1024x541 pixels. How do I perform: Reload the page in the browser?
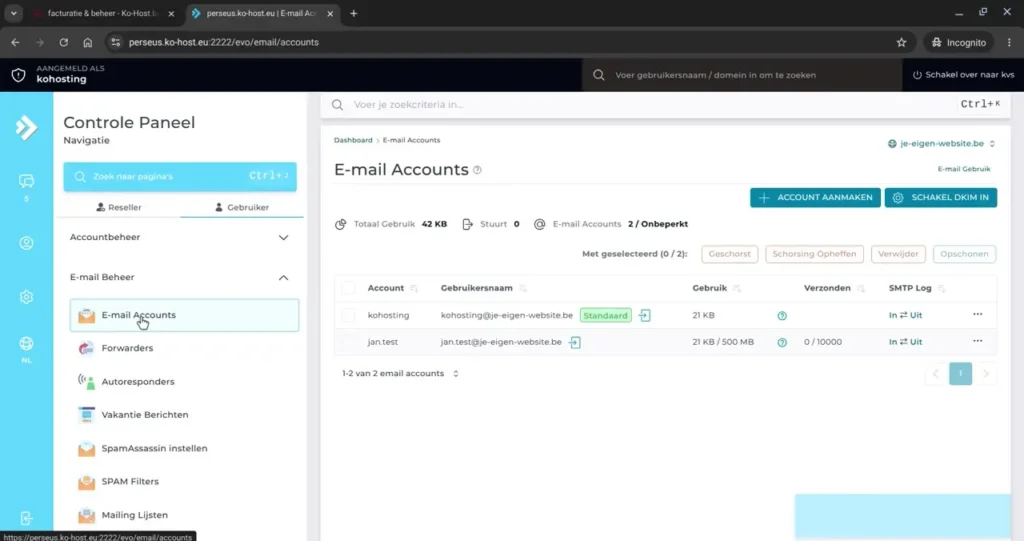[x=63, y=42]
